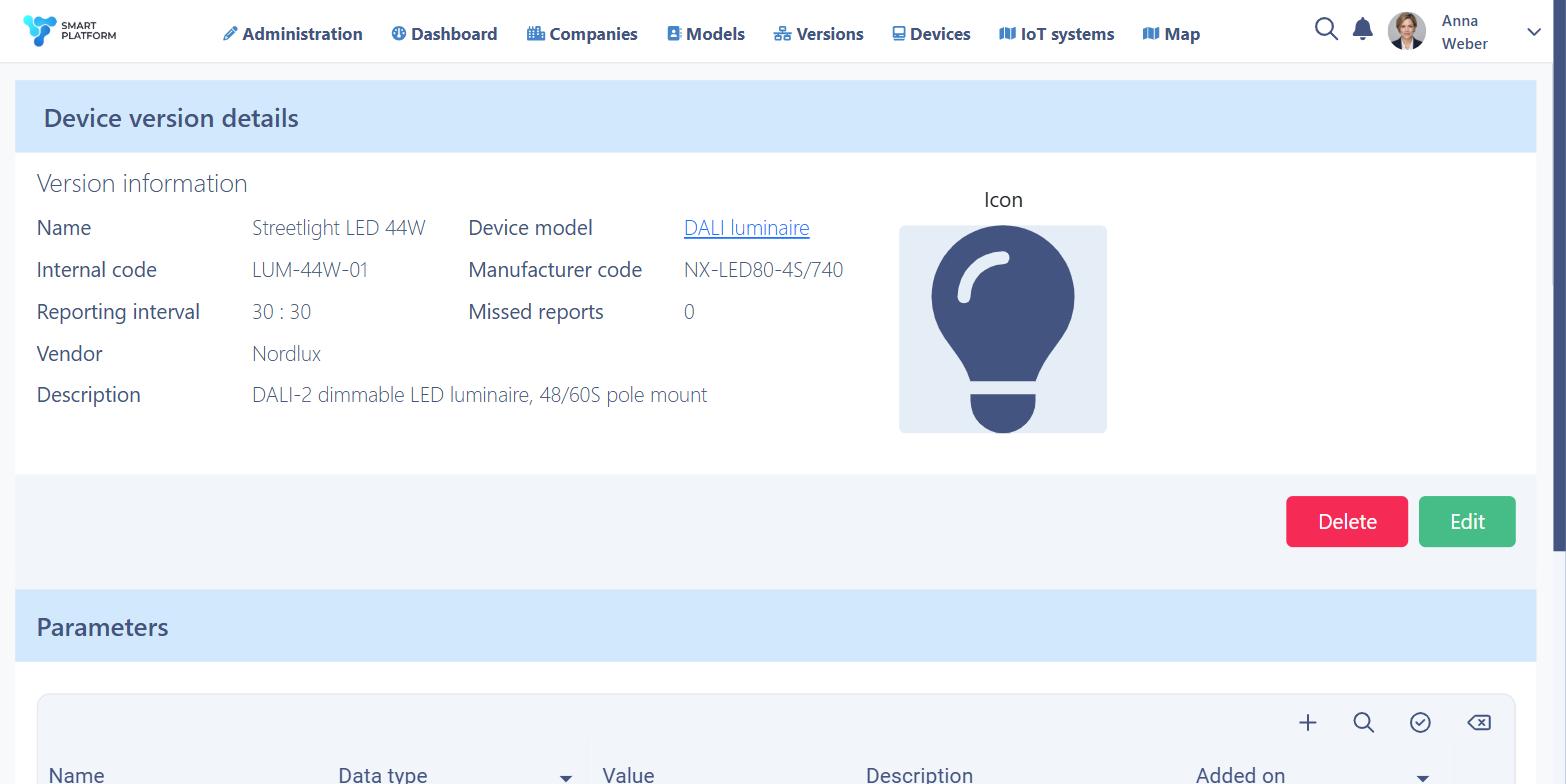Image resolution: width=1566 pixels, height=784 pixels.
Task: Click the Parameters section heading
Action: (102, 627)
